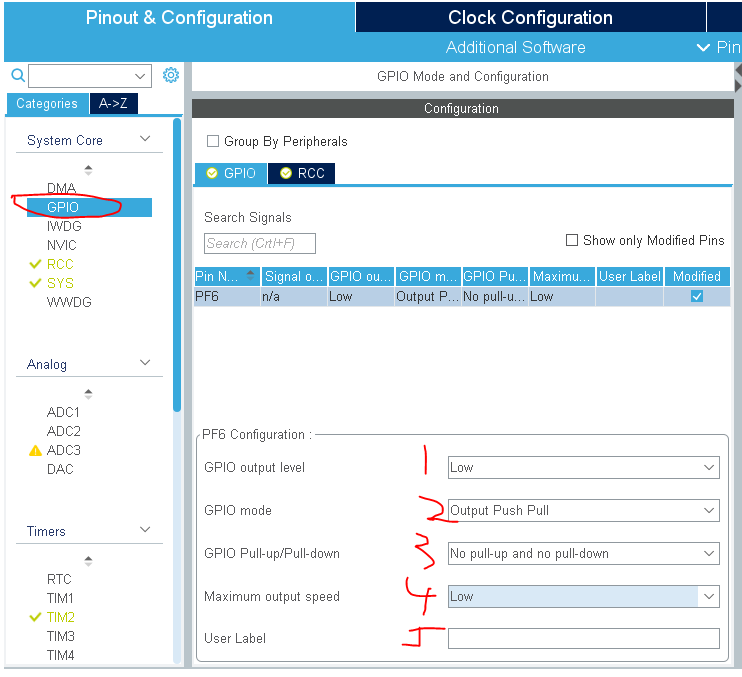Open the settings gear icon
This screenshot has width=742, height=677.
pyautogui.click(x=171, y=75)
